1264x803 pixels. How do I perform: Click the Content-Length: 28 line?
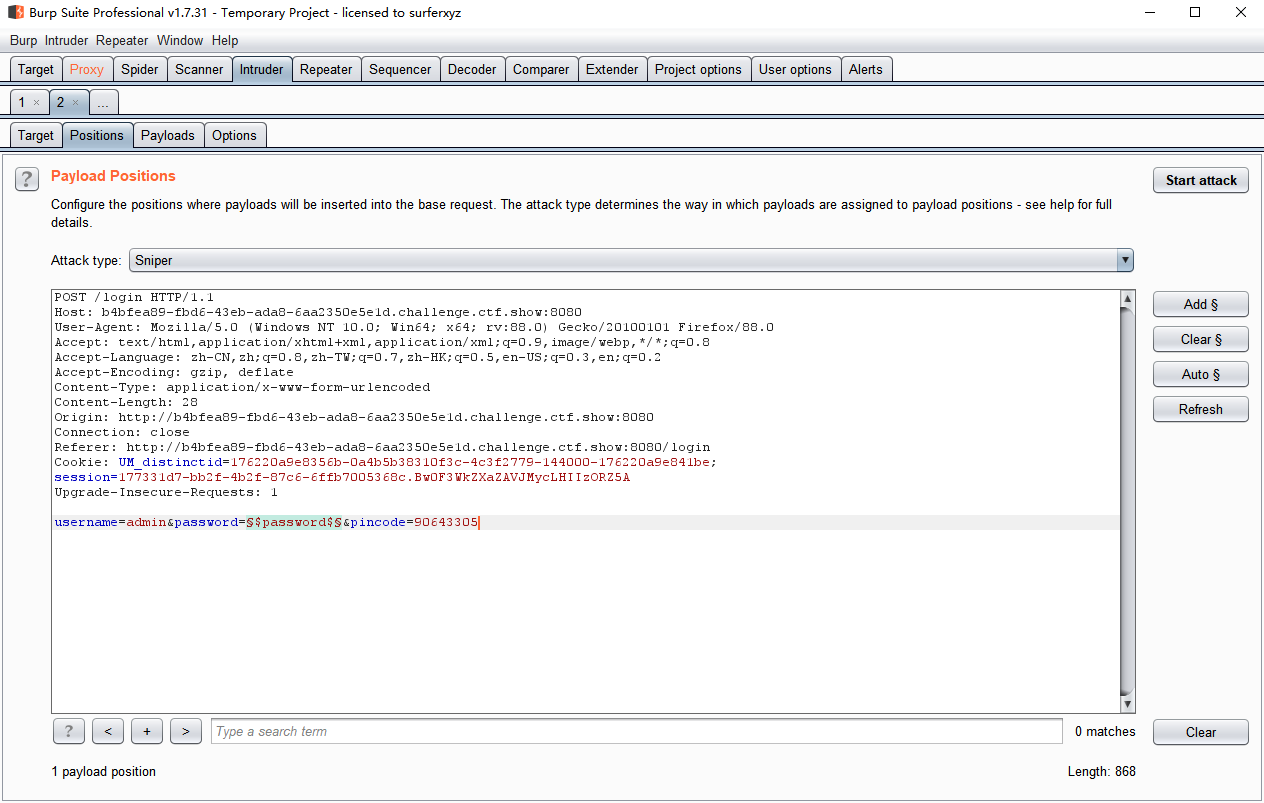coord(126,402)
